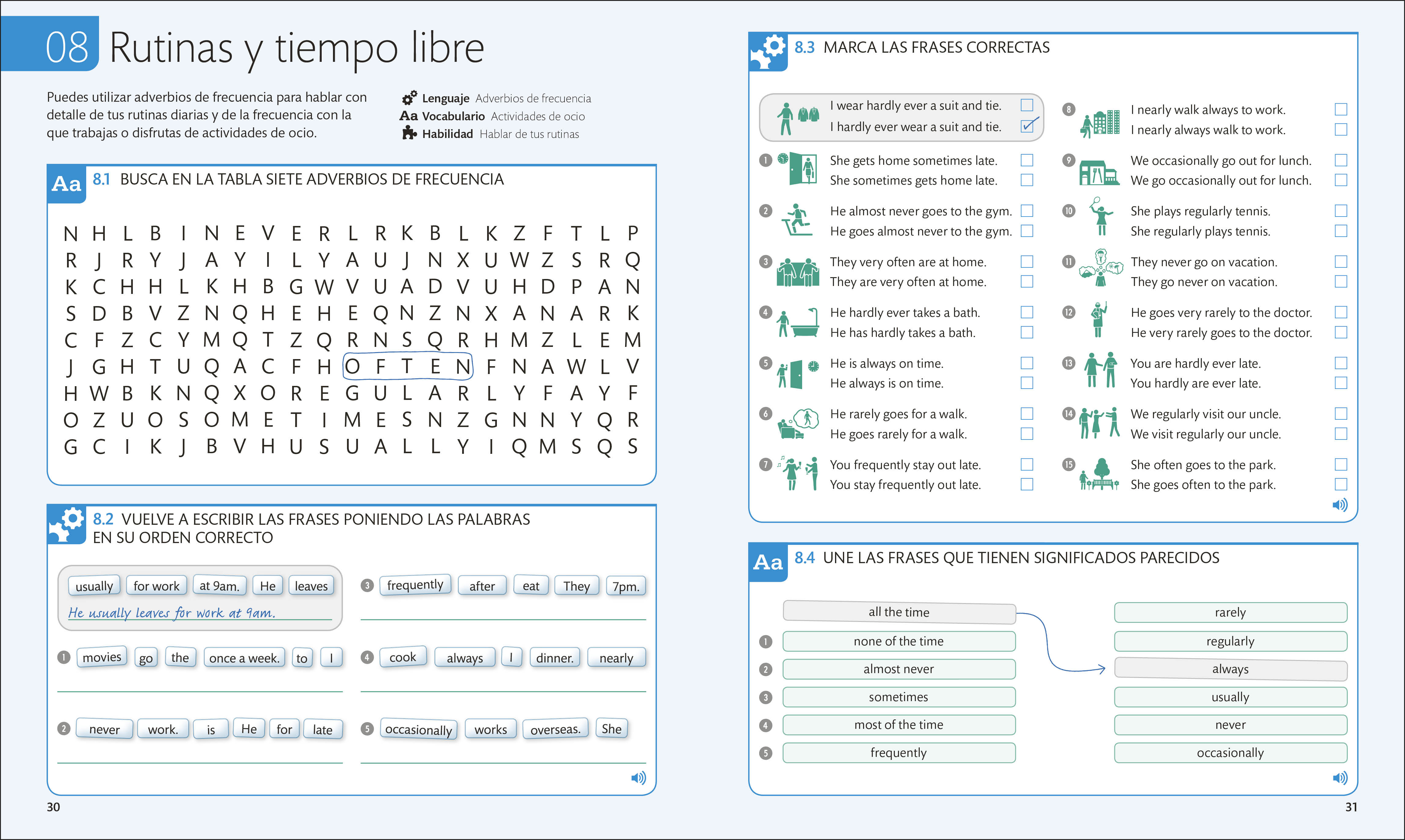Check the box for 'They are very often at home.'

pos(1027,281)
